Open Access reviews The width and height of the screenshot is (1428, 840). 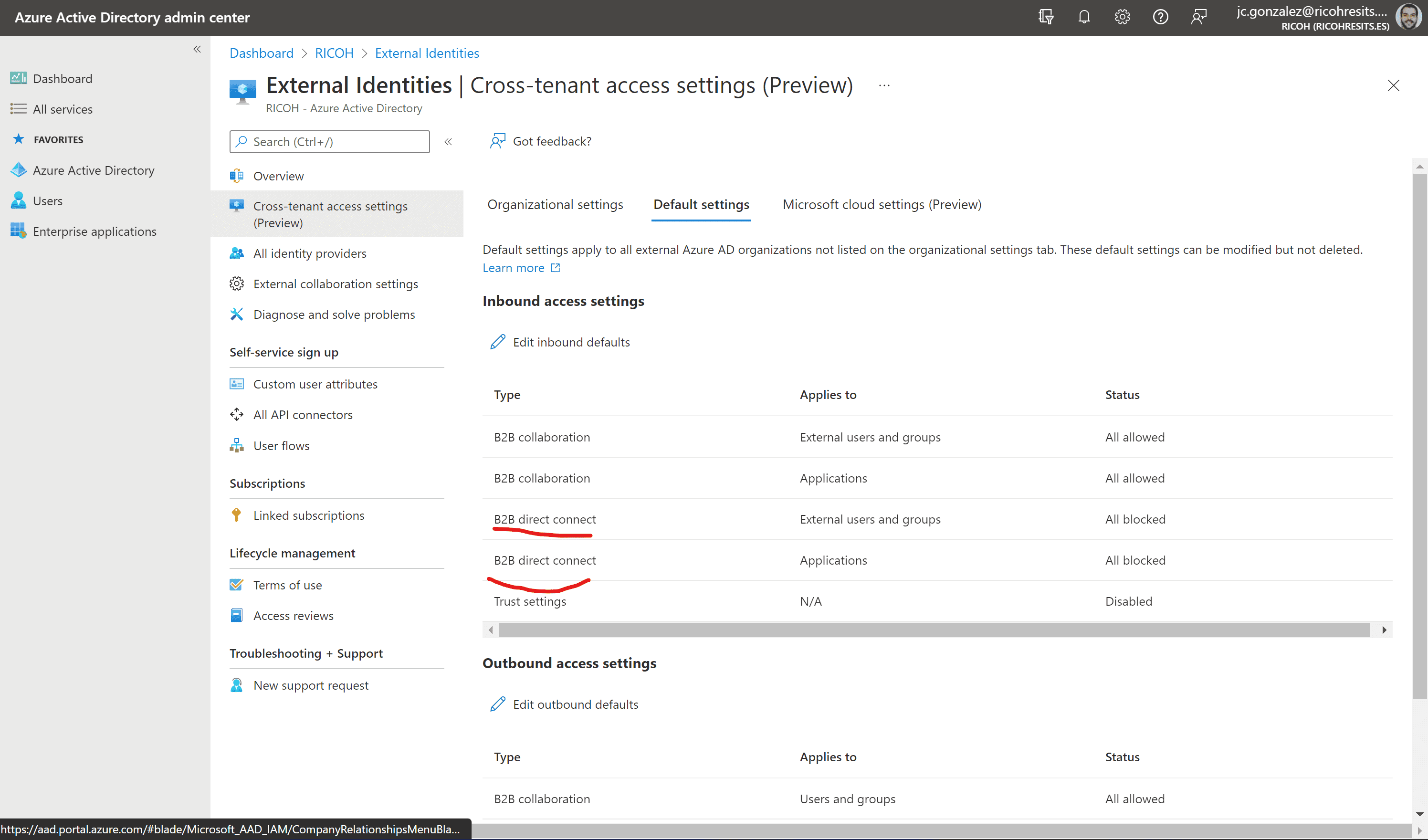293,616
